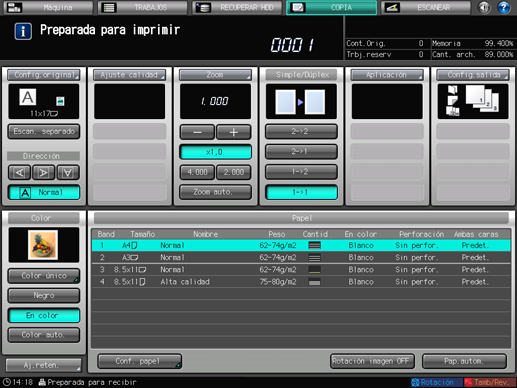The image size is (517, 388).
Task: Select tray 1 A4 Normal row
Action: tap(301, 245)
